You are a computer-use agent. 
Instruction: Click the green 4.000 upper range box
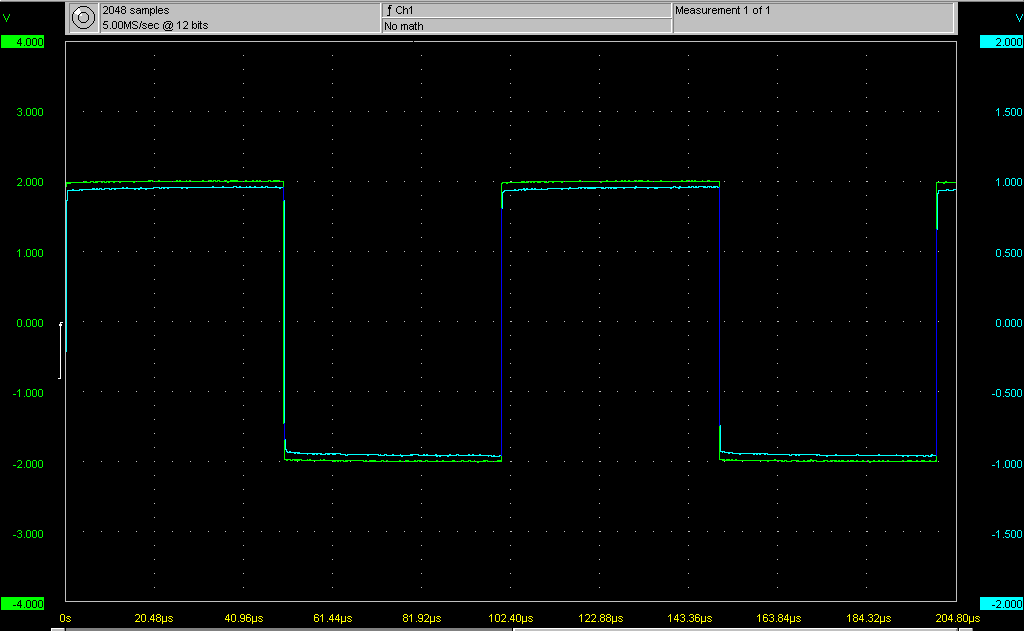[x=23, y=42]
